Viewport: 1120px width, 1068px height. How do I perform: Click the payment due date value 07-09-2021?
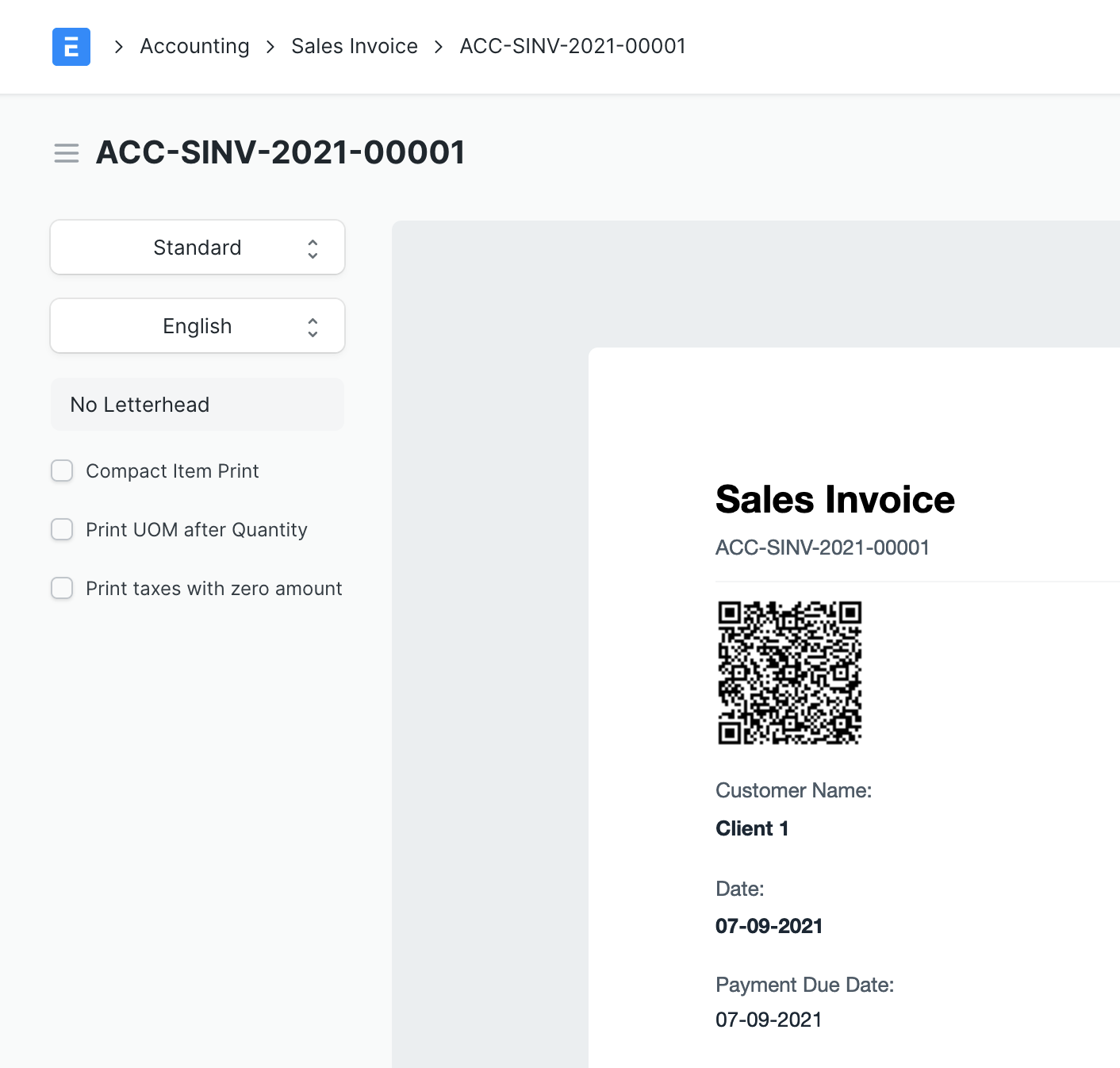(x=769, y=1020)
